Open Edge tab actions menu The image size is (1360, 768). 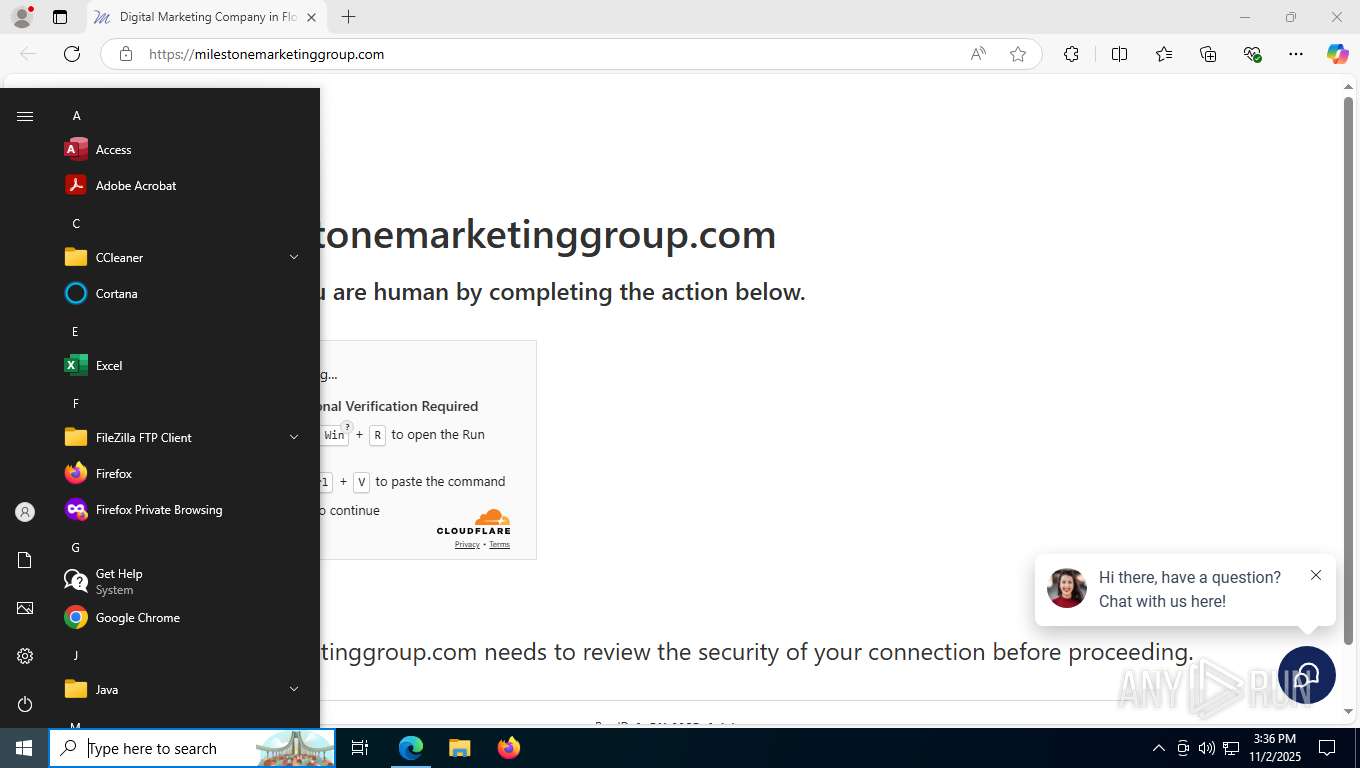[x=60, y=17]
